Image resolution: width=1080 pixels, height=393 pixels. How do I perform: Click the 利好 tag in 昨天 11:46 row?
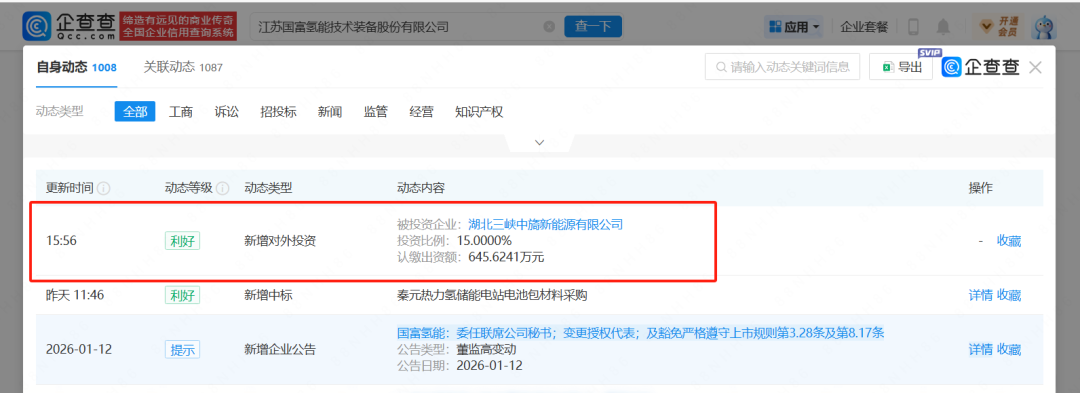[x=182, y=295]
